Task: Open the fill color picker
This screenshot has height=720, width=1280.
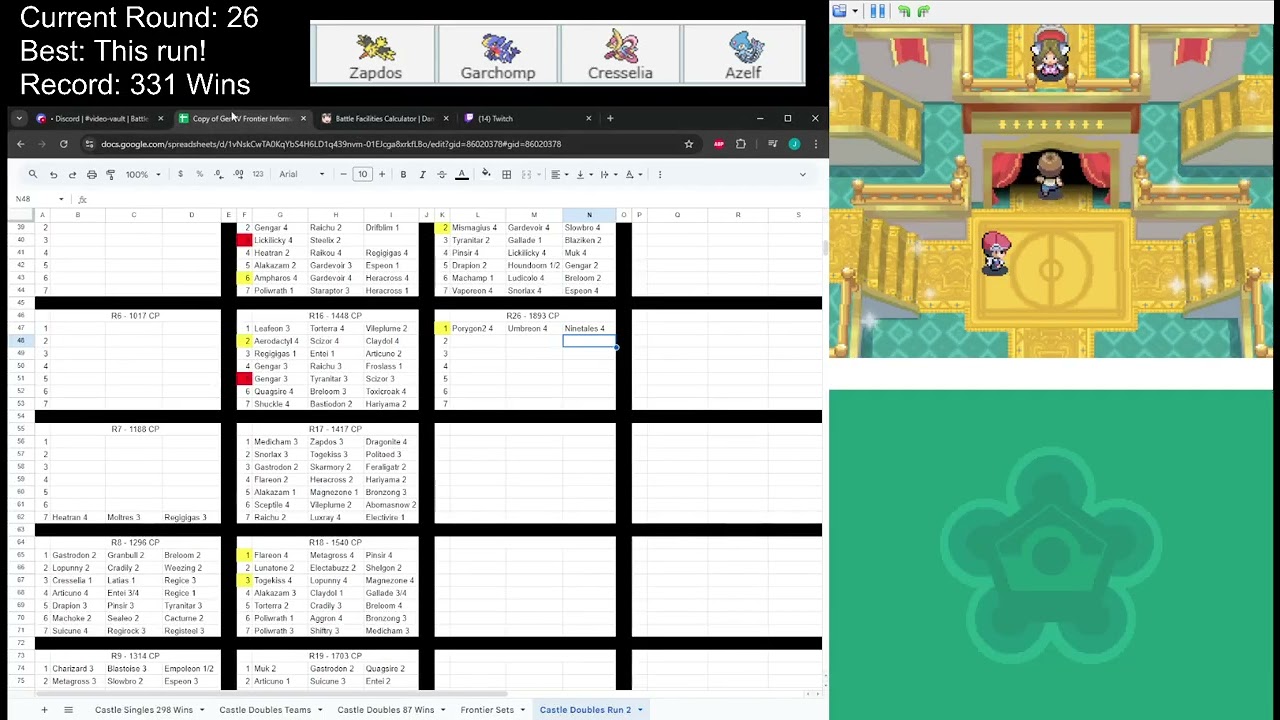Action: pos(486,174)
